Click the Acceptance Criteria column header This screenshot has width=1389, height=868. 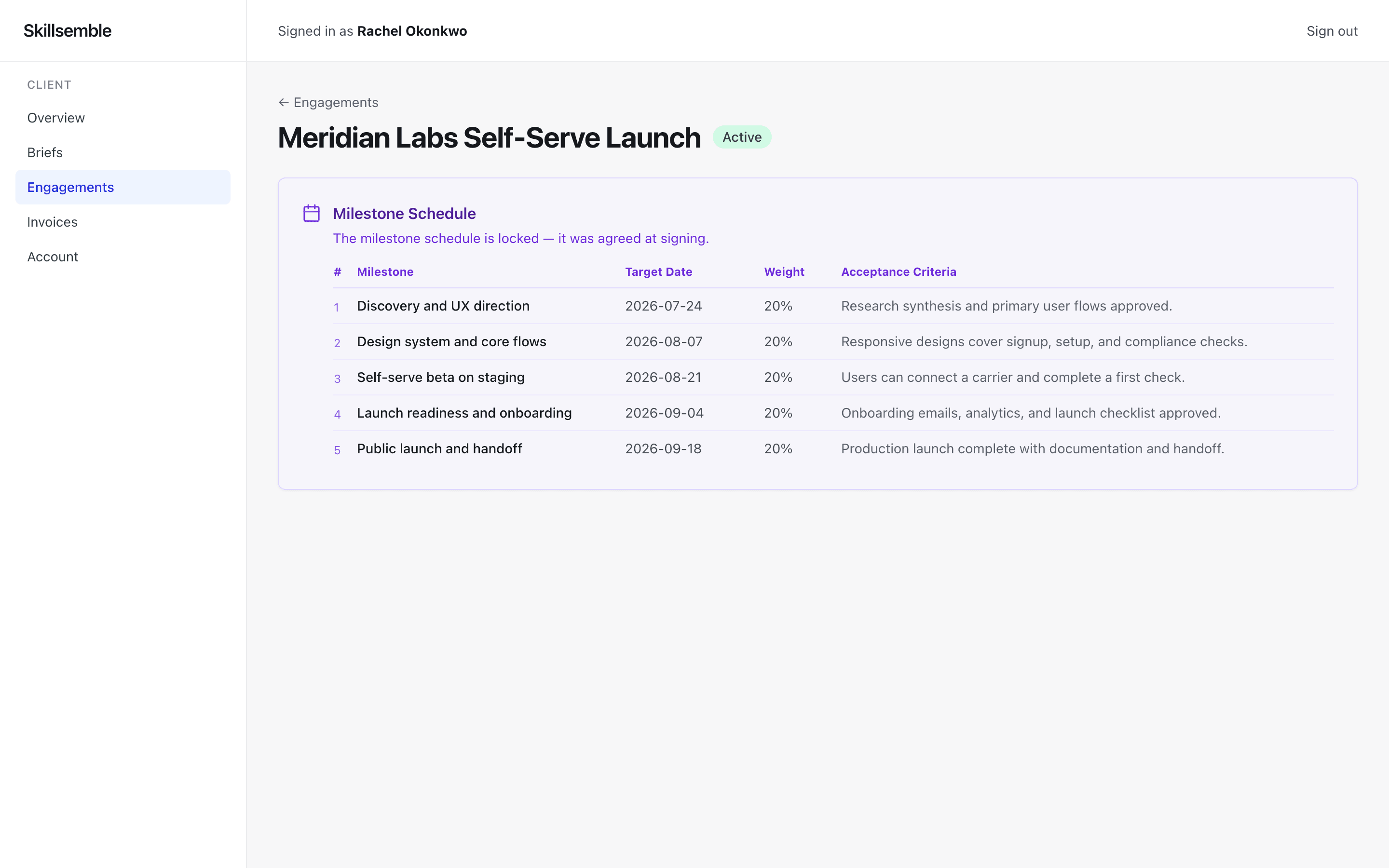(x=898, y=271)
